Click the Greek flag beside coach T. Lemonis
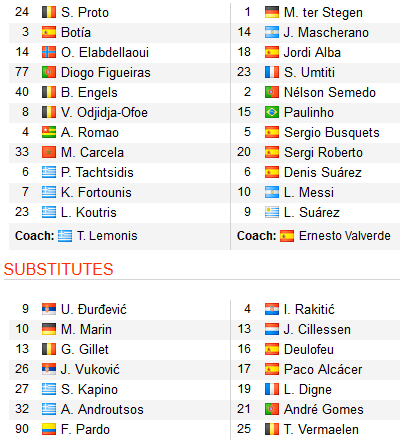403x444 pixels. click(65, 236)
